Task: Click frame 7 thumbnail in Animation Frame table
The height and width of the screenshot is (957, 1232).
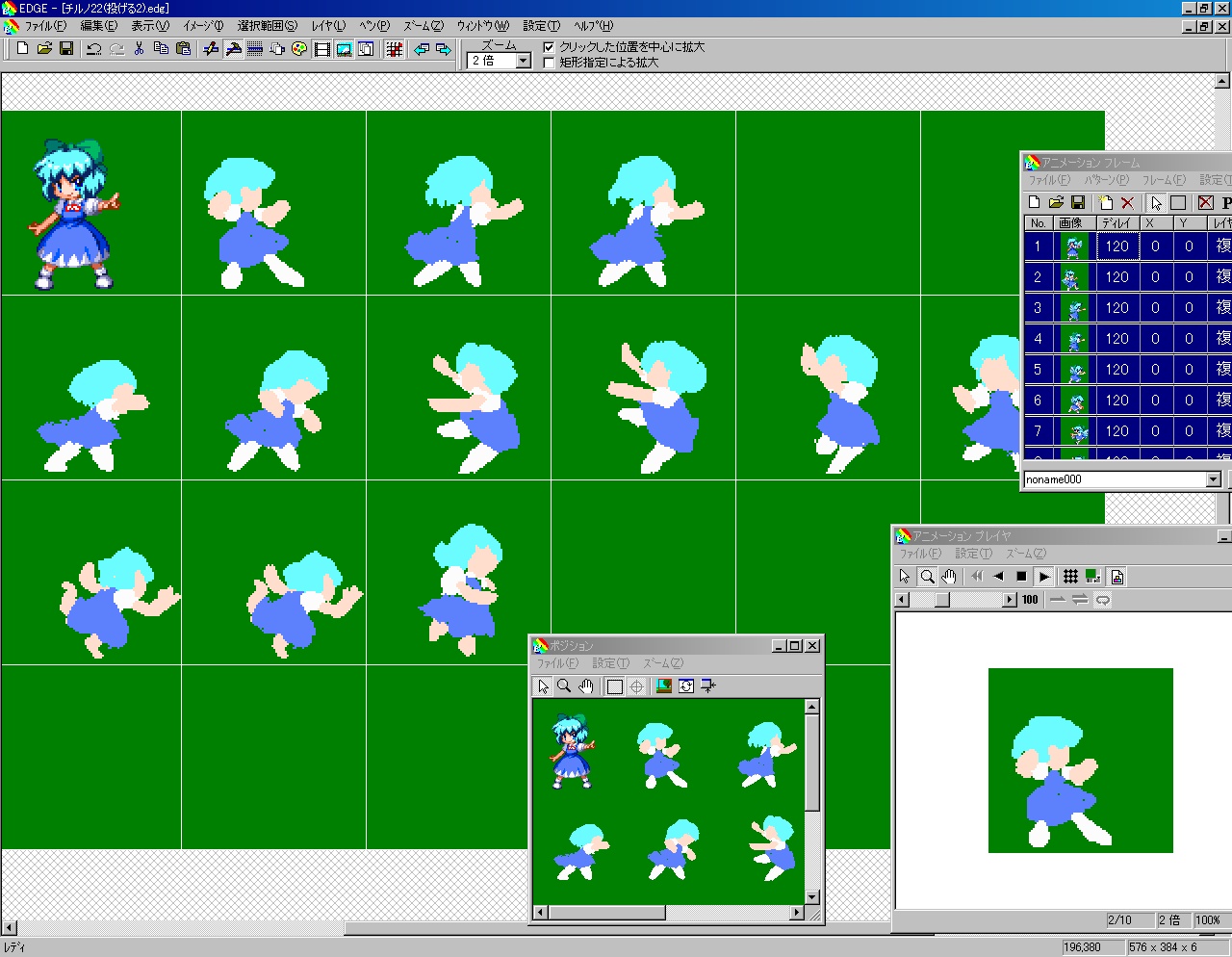Action: 1074,430
